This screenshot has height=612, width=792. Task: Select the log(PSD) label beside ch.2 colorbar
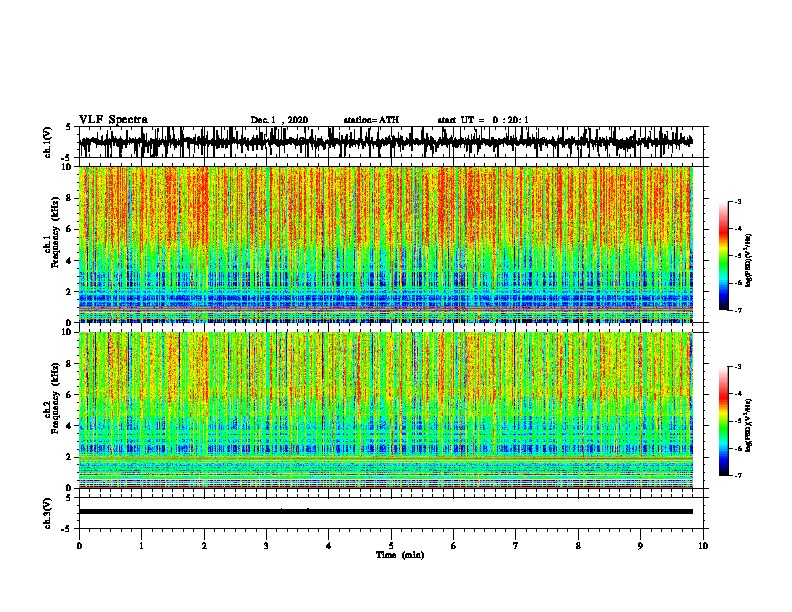[x=749, y=426]
